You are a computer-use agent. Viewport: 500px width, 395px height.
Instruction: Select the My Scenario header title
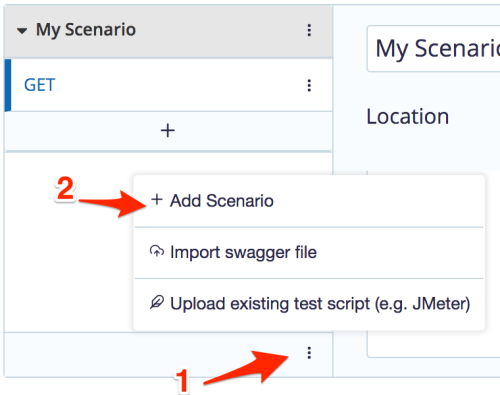pos(86,30)
